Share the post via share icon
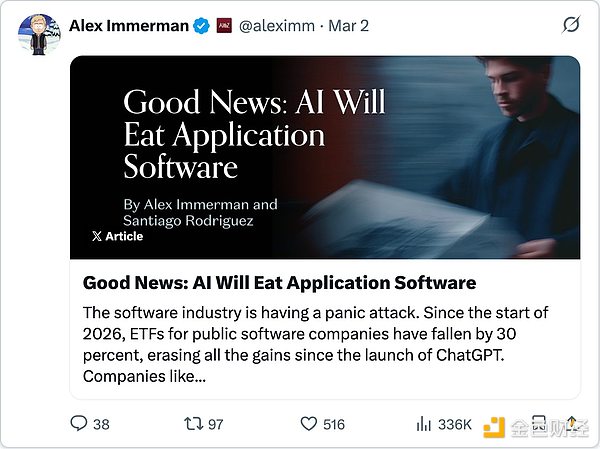Screen dimensions: 600x449 [572, 424]
